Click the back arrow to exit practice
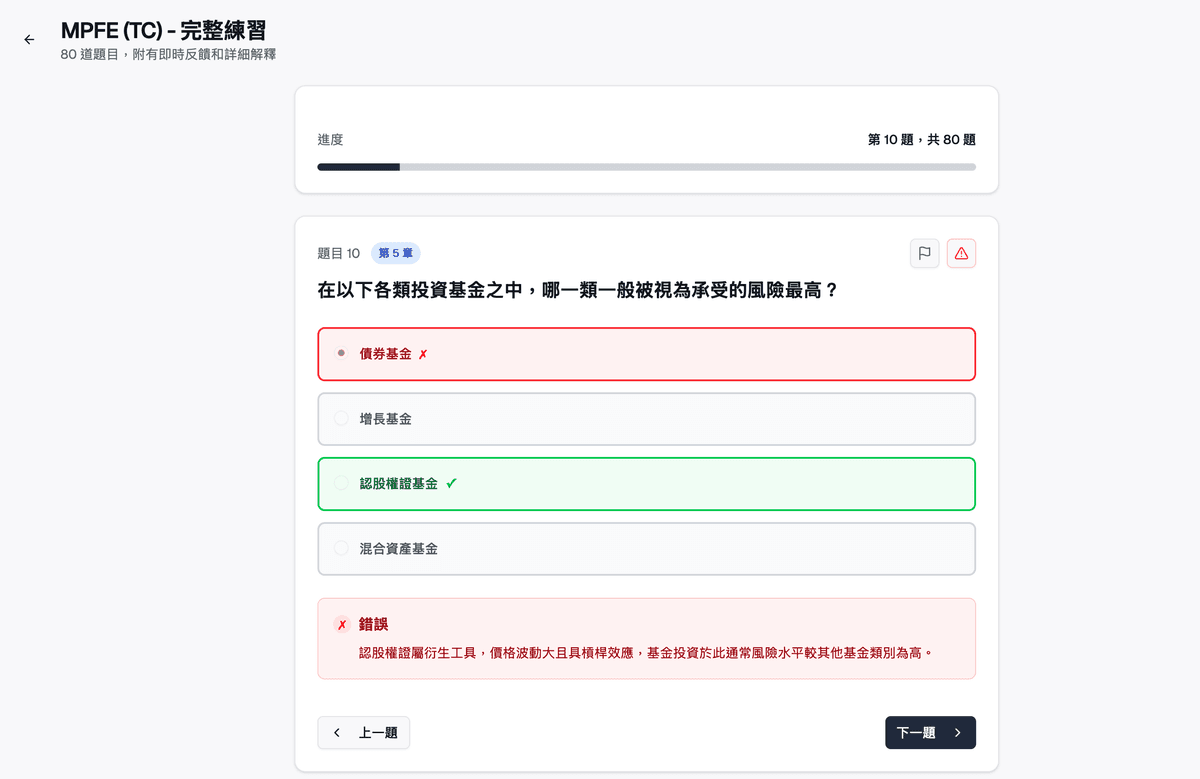This screenshot has height=779, width=1200. 28,39
